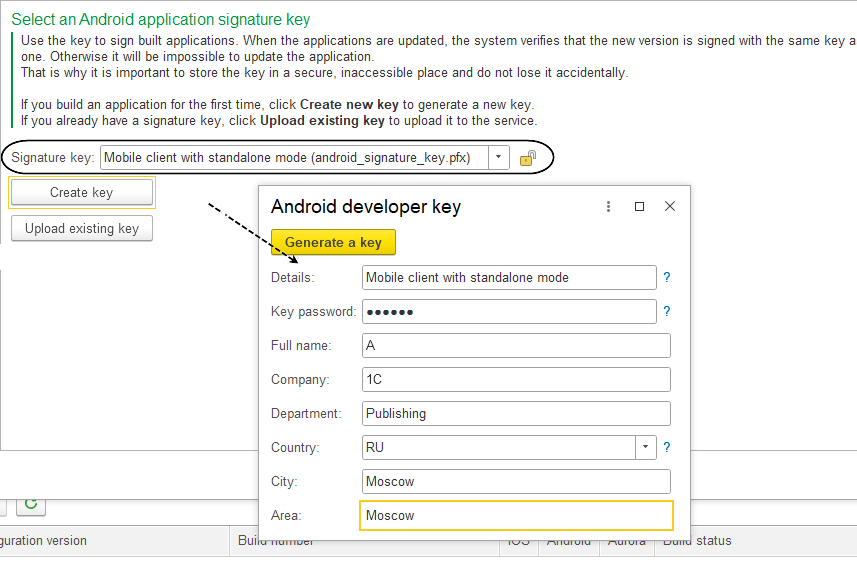This screenshot has width=857, height=576.
Task: Click the Department field containing Publishing
Action: pos(515,414)
